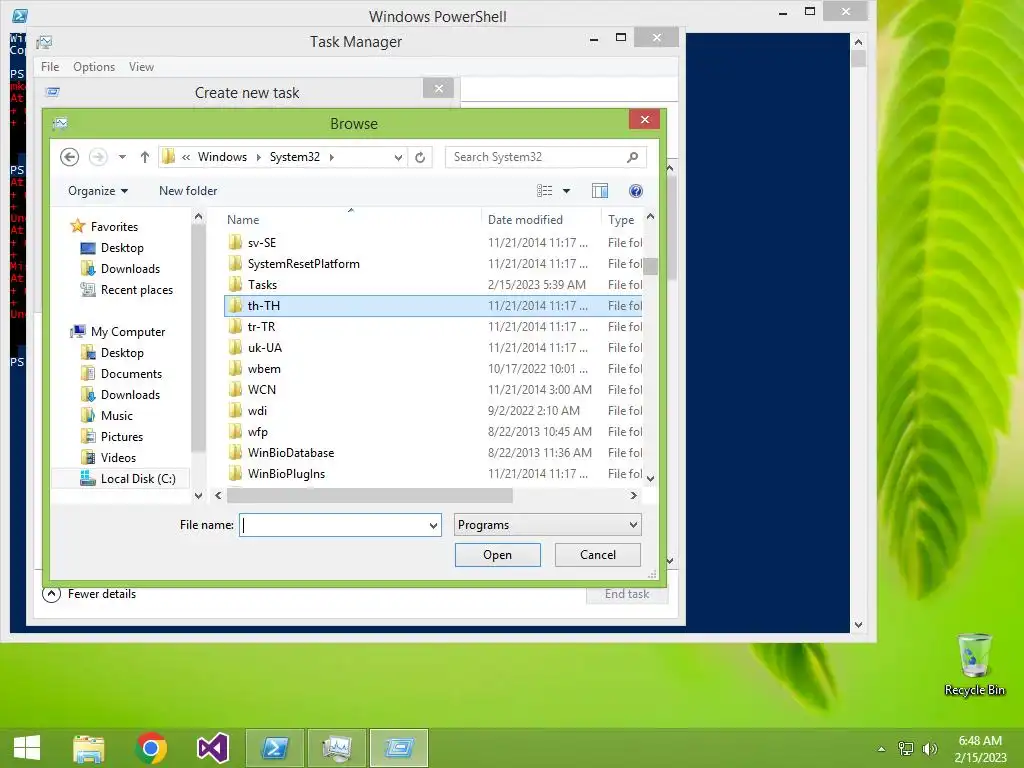The width and height of the screenshot is (1024, 768).
Task: Cancel the Browse dialog
Action: tap(598, 554)
